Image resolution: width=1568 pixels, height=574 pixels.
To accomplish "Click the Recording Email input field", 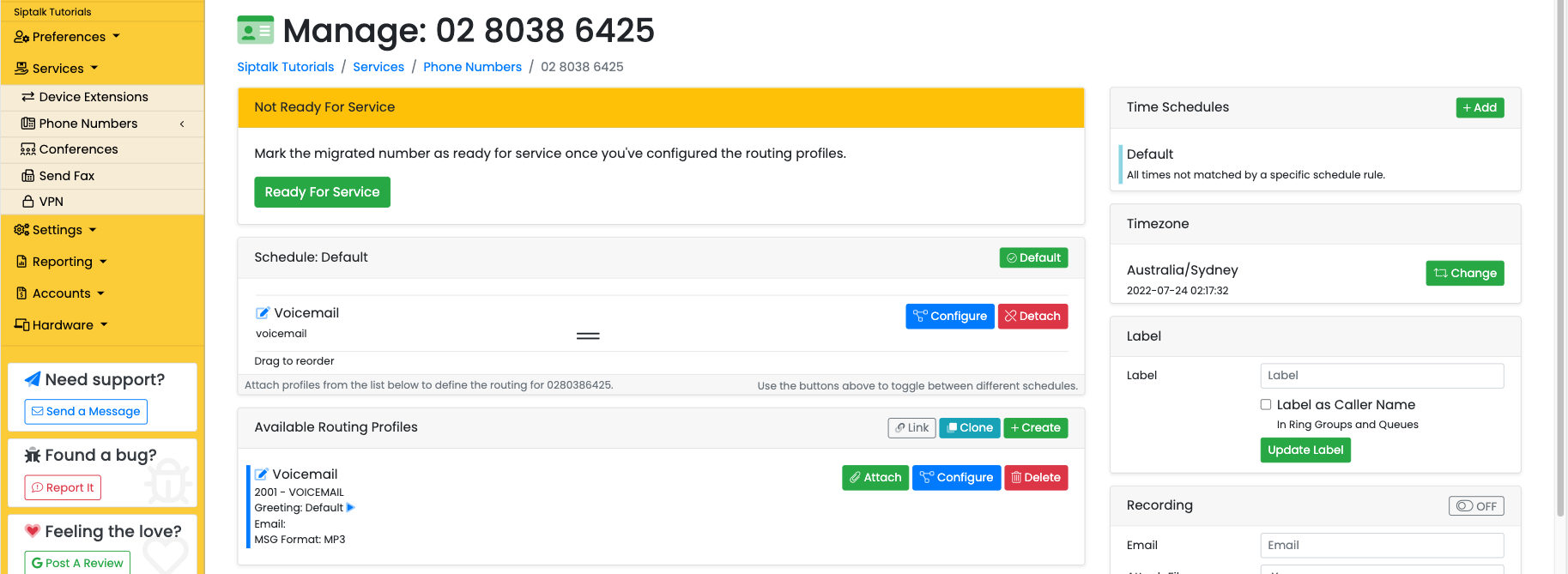I will coord(1382,546).
